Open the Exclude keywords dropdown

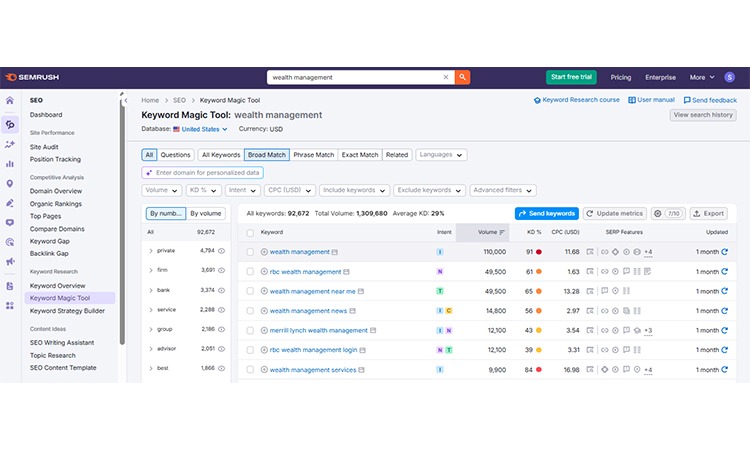pyautogui.click(x=429, y=190)
